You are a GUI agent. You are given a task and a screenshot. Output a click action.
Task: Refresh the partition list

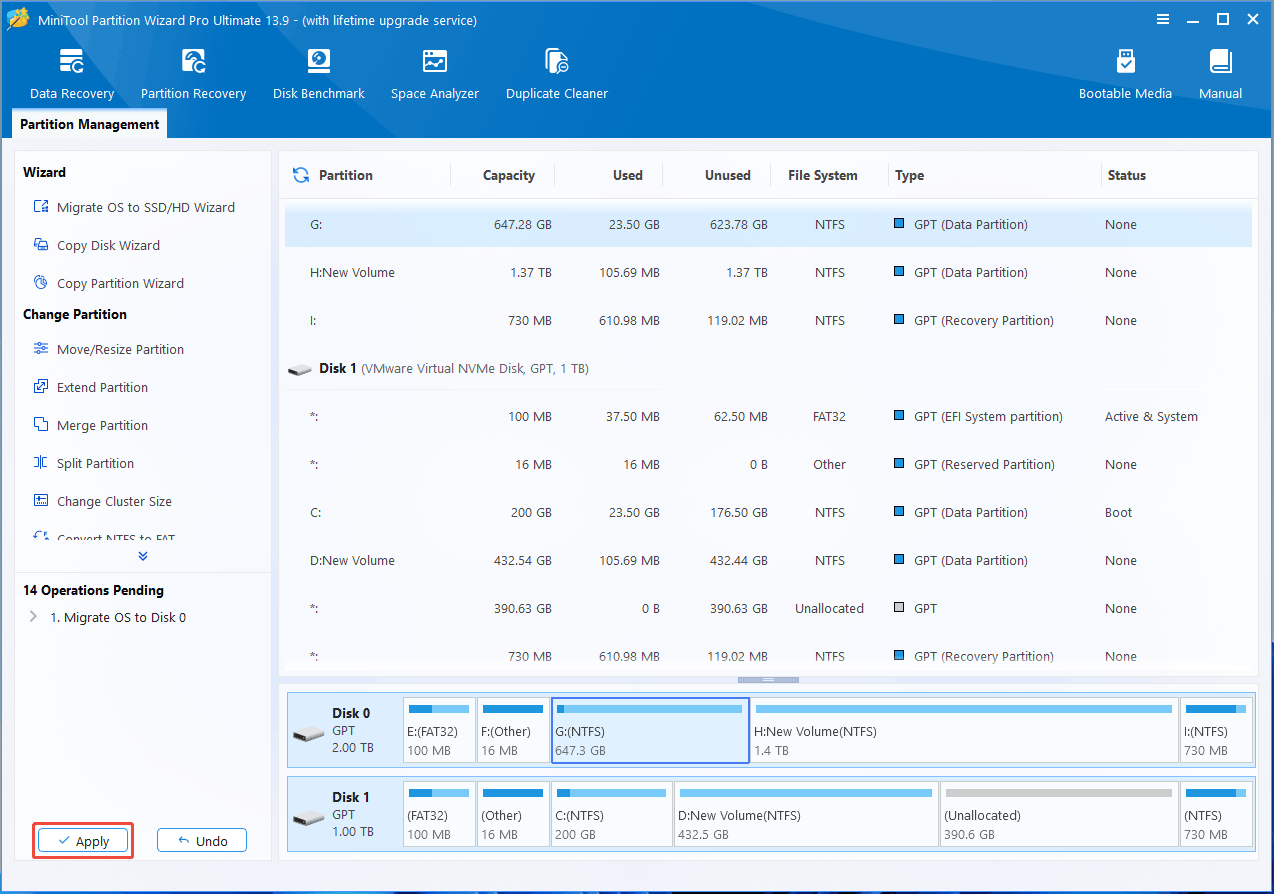300,175
